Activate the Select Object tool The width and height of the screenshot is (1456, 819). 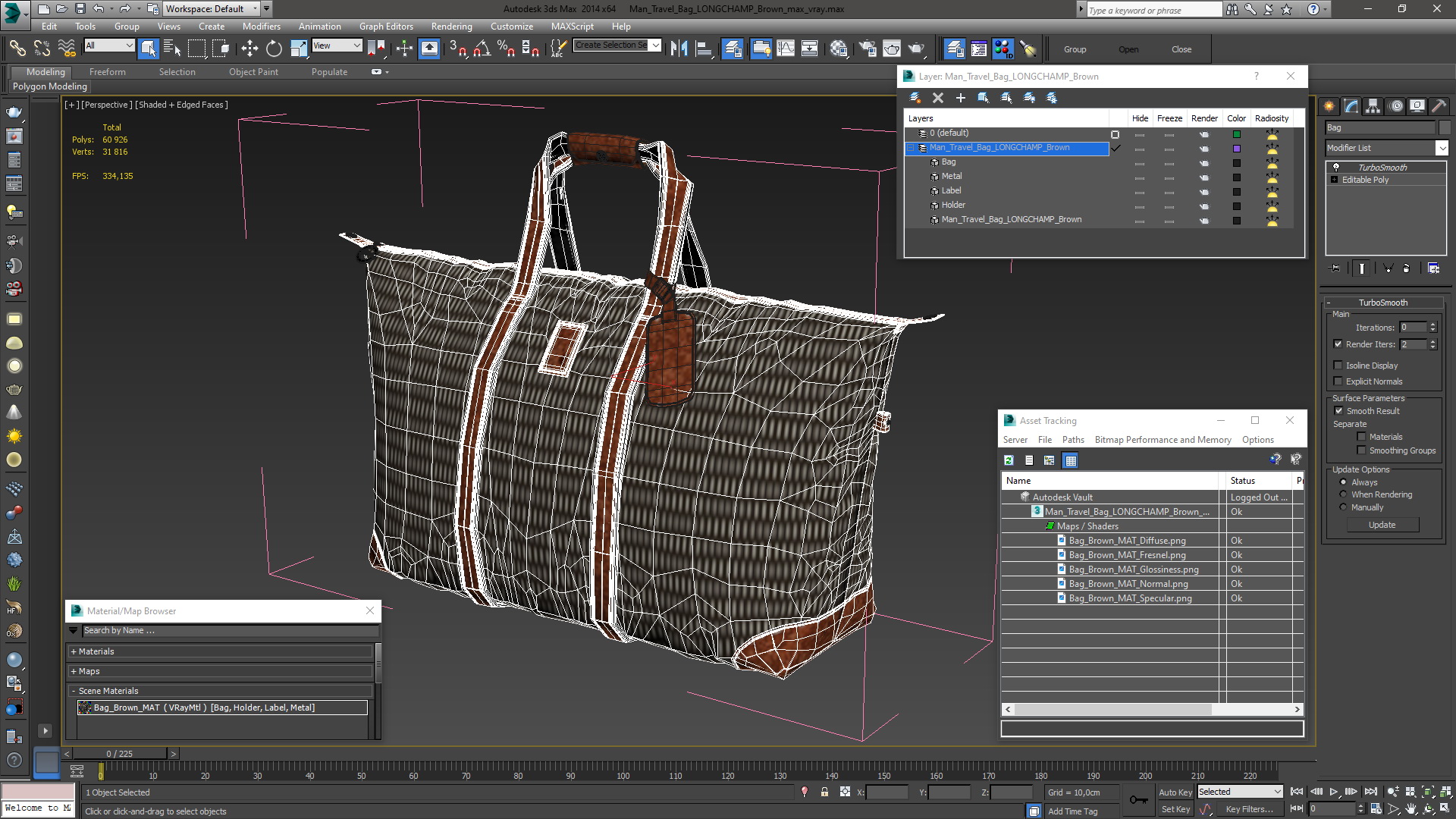click(x=148, y=49)
